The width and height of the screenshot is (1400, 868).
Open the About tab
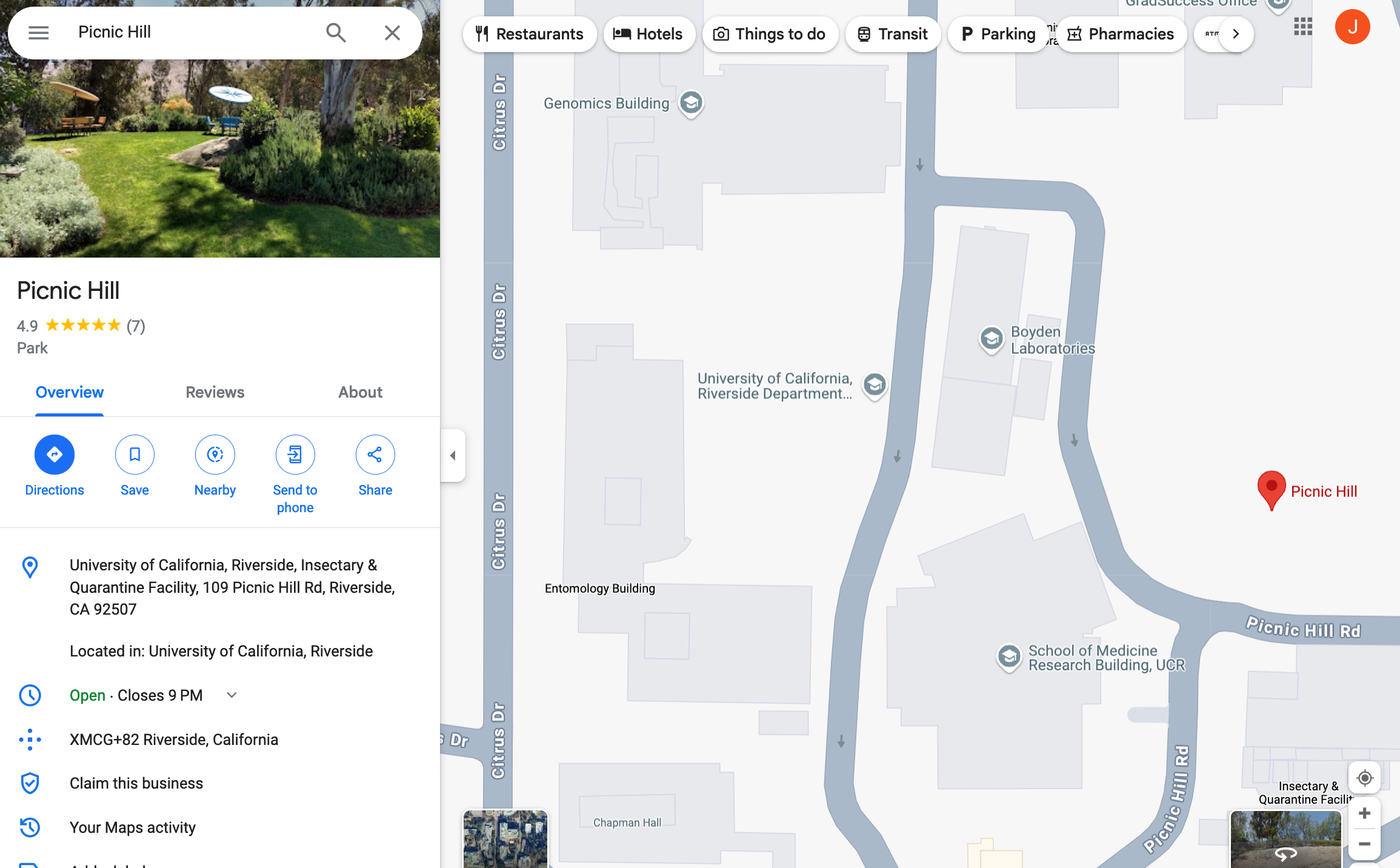pos(360,392)
